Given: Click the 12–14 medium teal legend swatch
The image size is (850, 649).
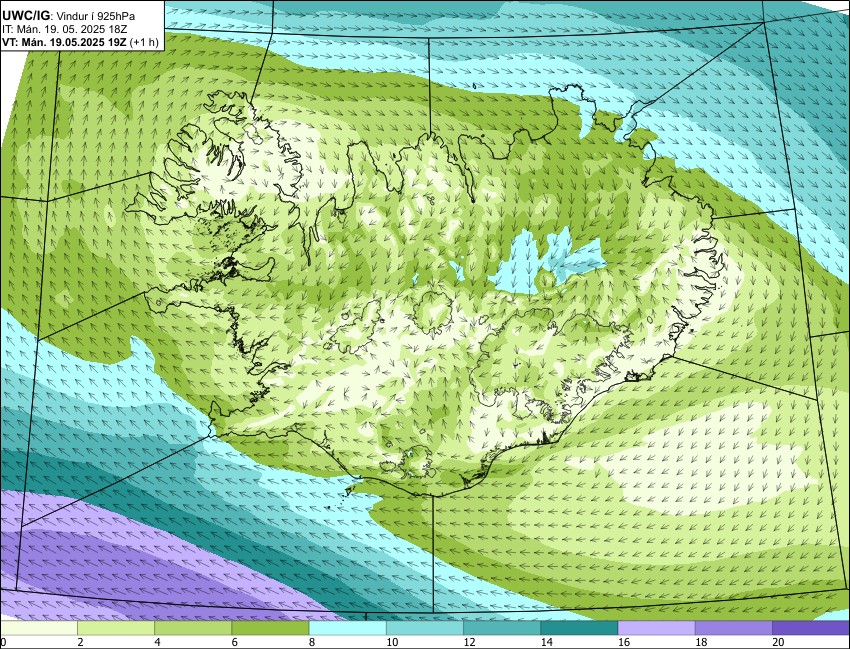Looking at the screenshot, I should click(502, 628).
